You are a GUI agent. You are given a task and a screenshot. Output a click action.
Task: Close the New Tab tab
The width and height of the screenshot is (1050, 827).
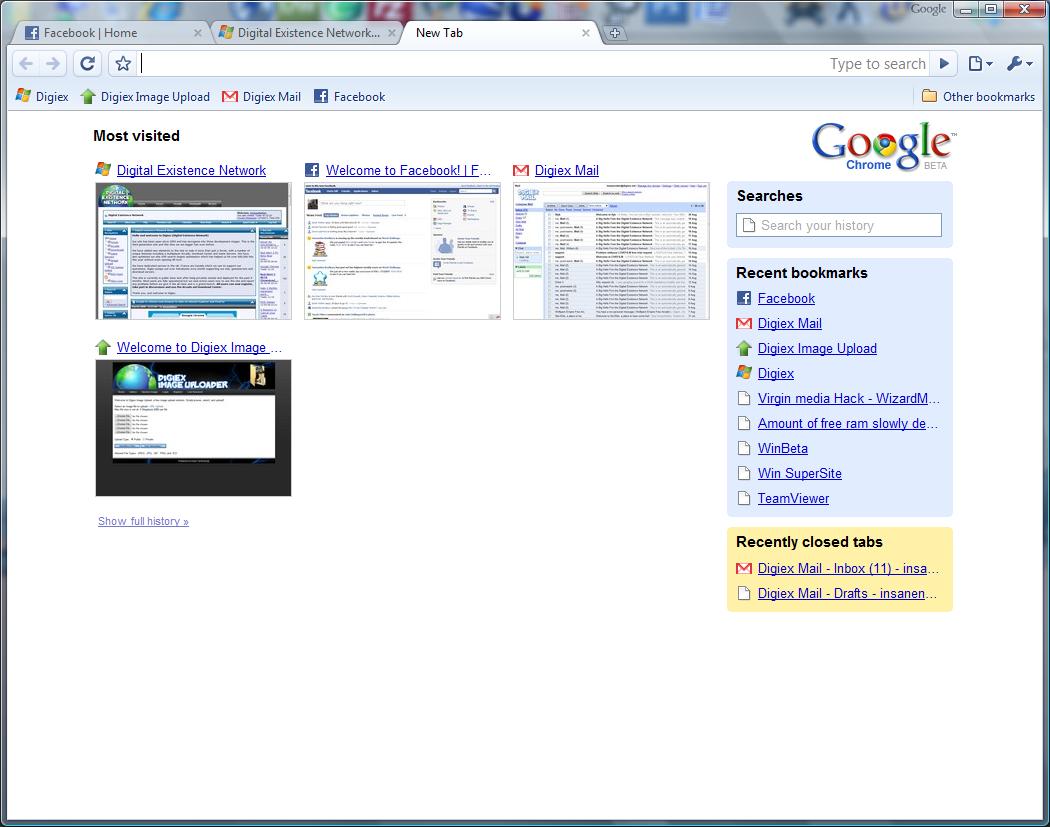click(x=586, y=33)
